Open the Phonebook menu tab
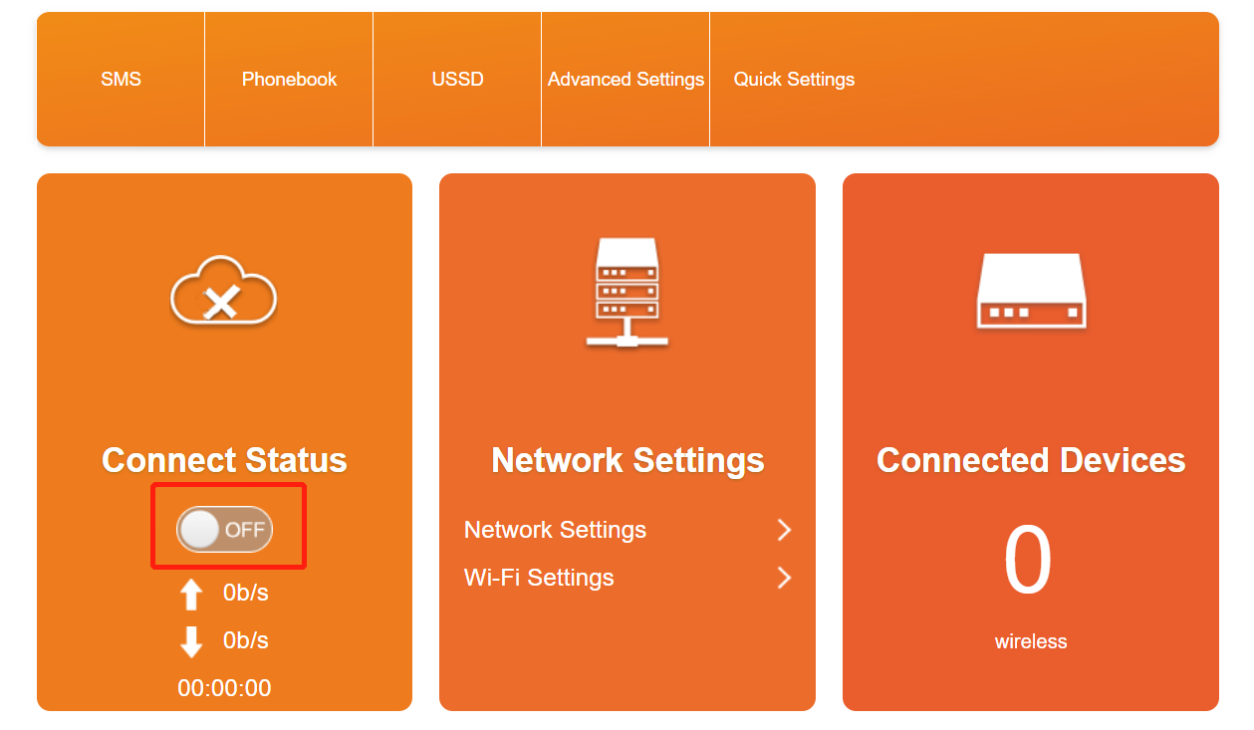Image resolution: width=1254 pixels, height=730 pixels. 289,79
